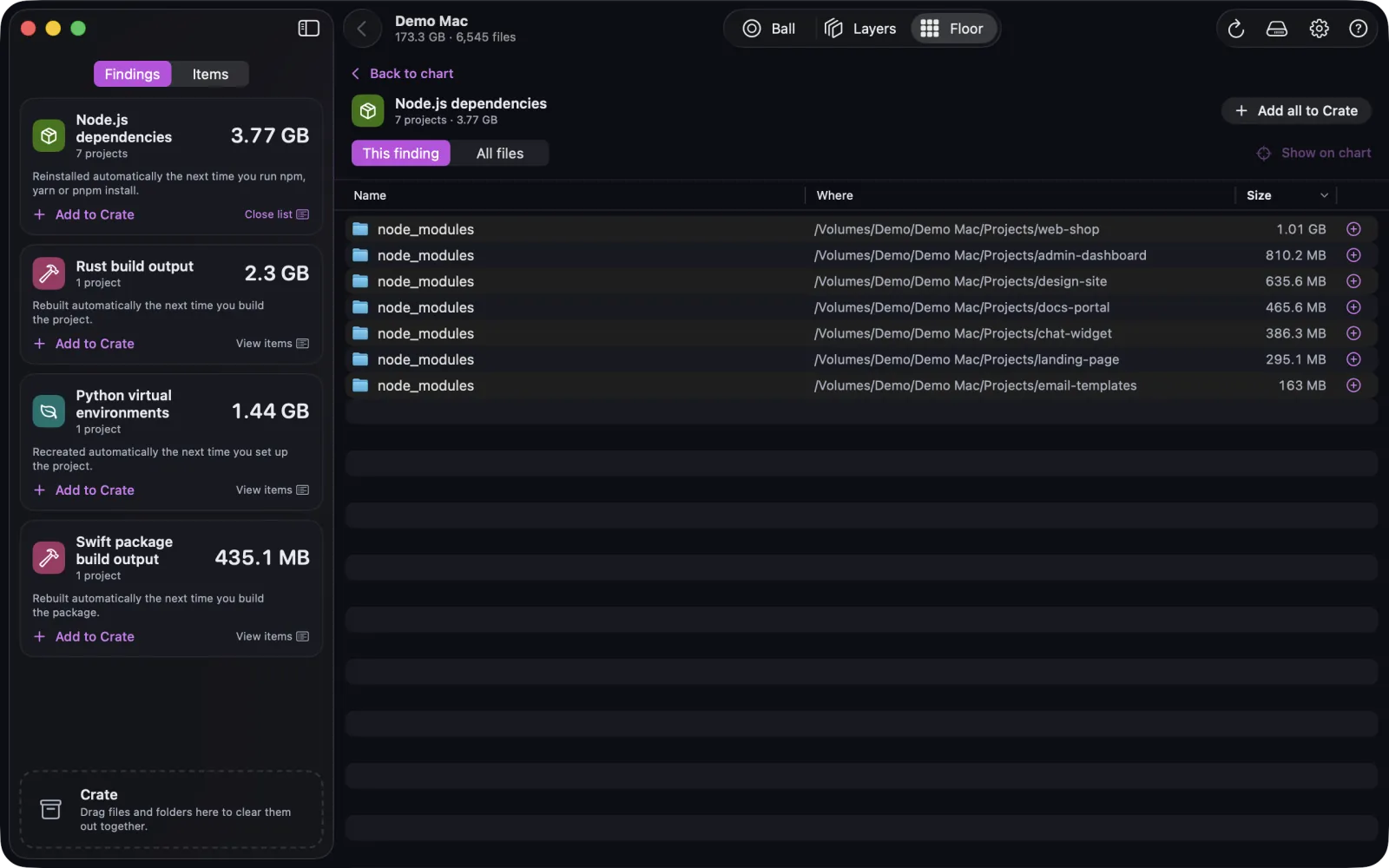Viewport: 1389px width, 868px height.
Task: Select the This finding filter tab
Action: coord(401,154)
